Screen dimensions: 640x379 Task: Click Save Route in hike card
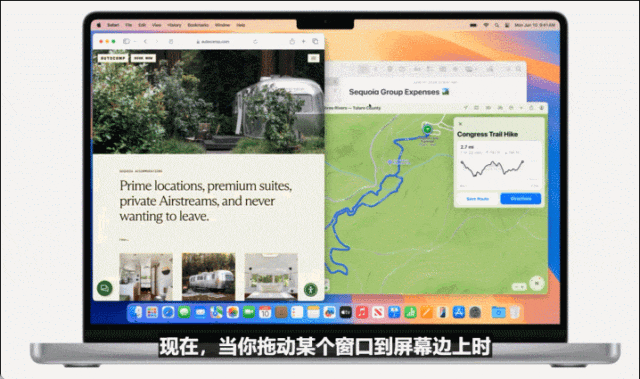[478, 199]
